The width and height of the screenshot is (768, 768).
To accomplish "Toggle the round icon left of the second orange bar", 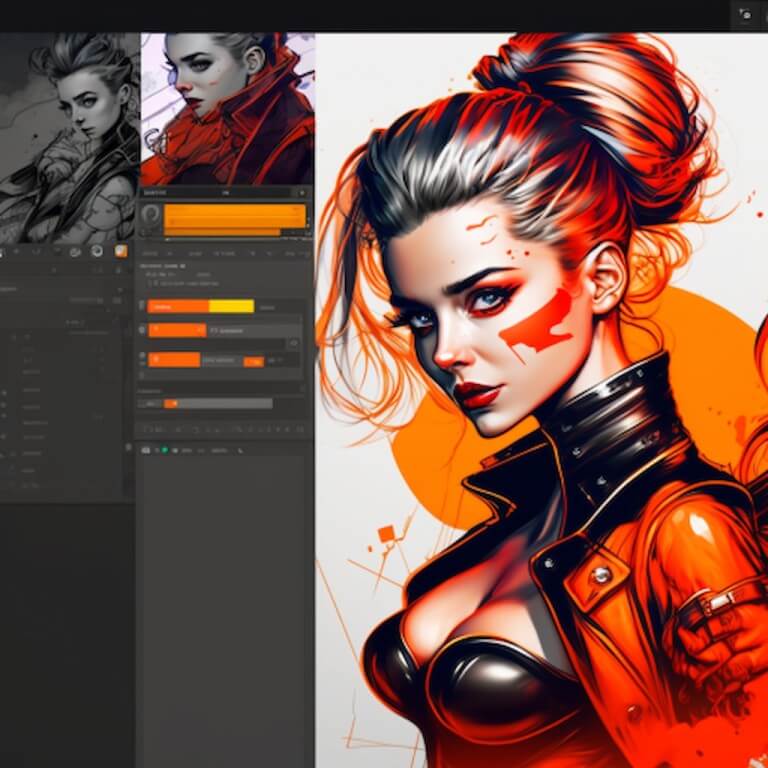I will (x=142, y=330).
